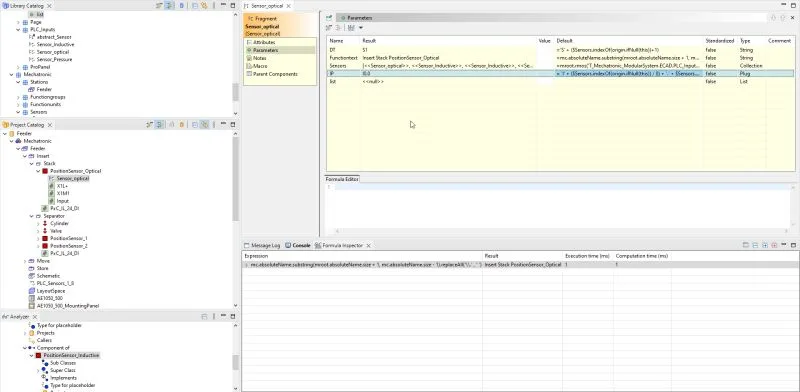Click the Library Catalog vertical scrollbar thumb
This screenshot has width=800, height=392.
point(235,92)
